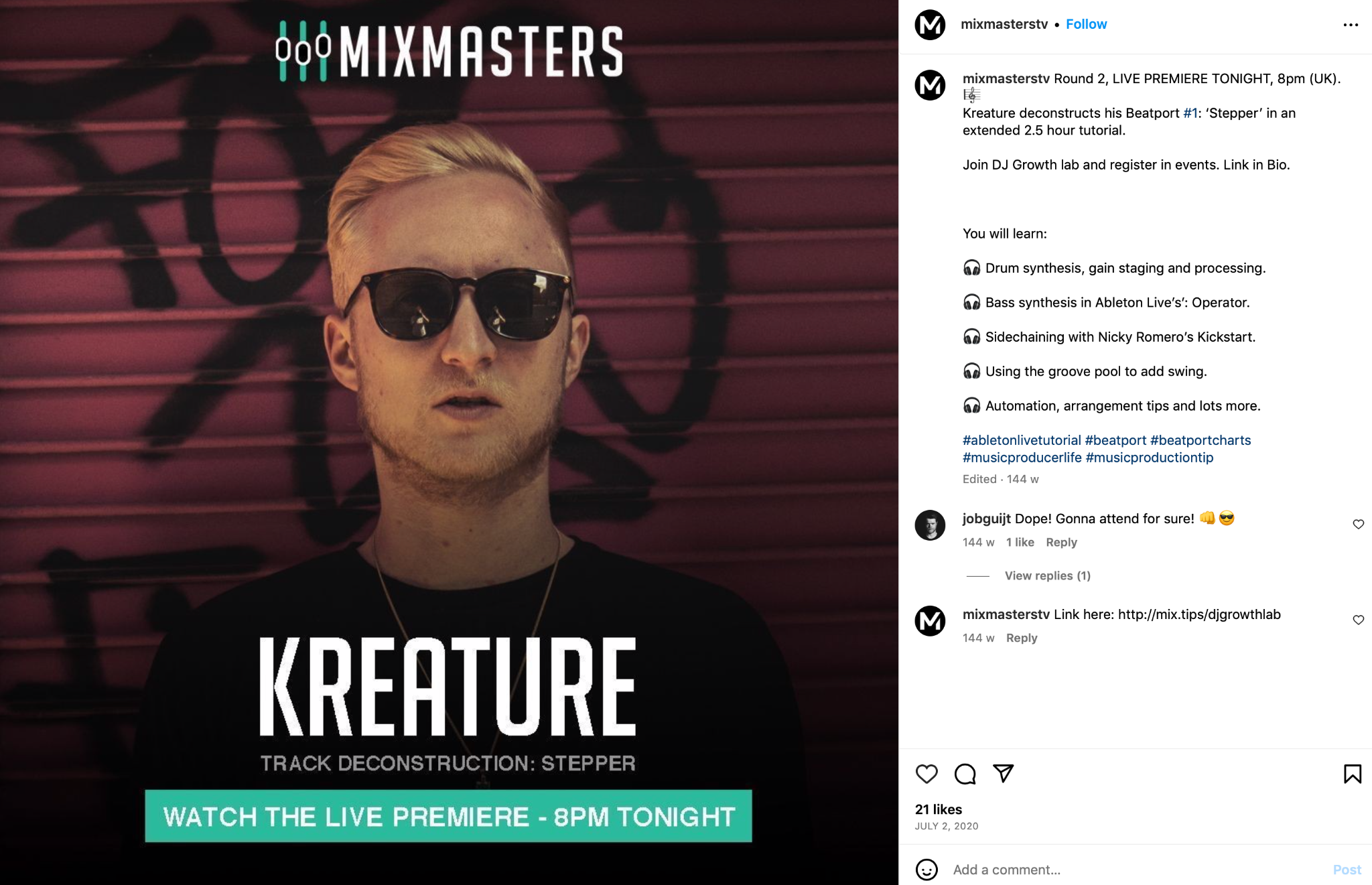Open the three-dot more options menu
1372x885 pixels.
[x=1351, y=25]
